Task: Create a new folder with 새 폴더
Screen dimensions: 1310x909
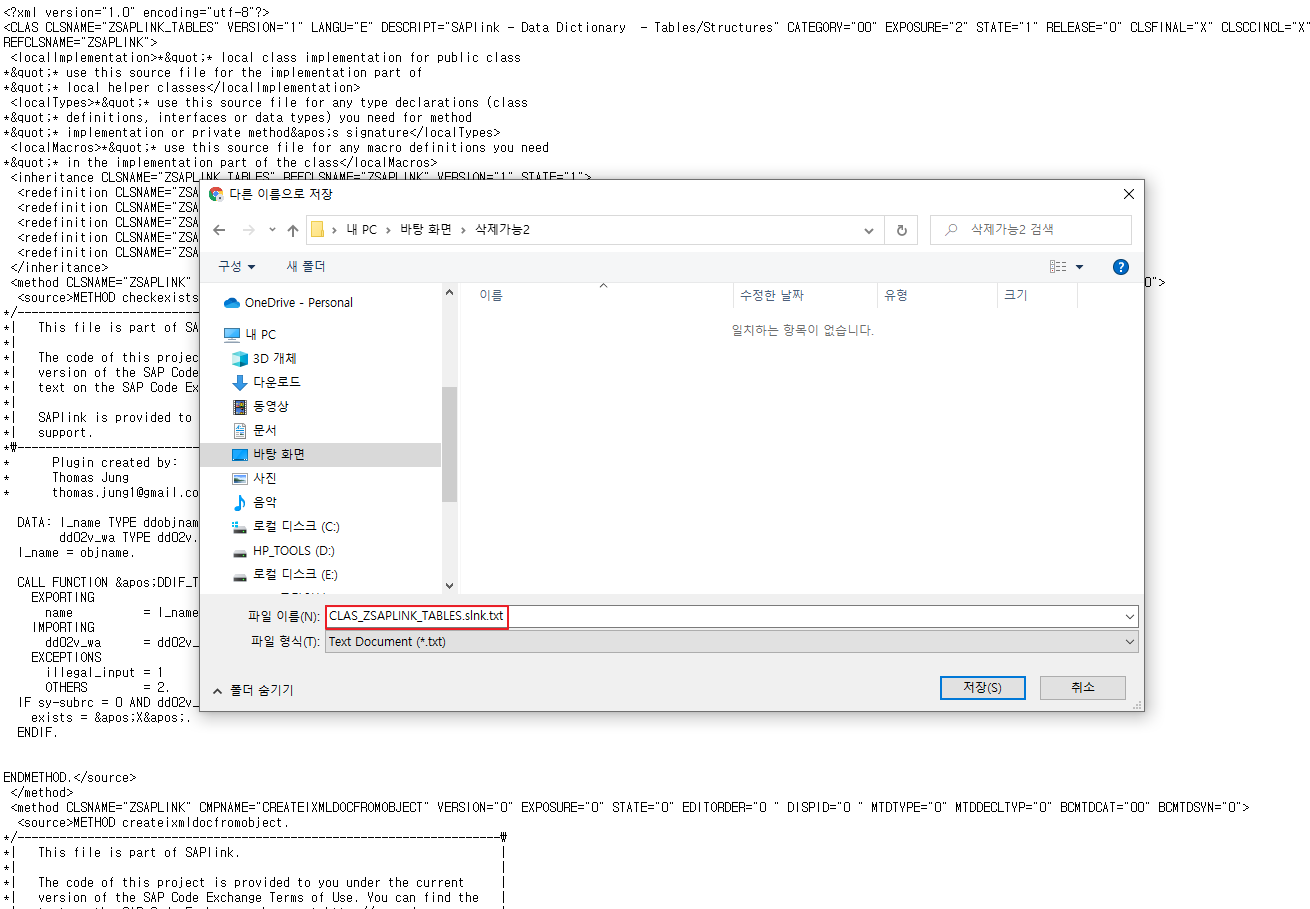Action: 306,266
